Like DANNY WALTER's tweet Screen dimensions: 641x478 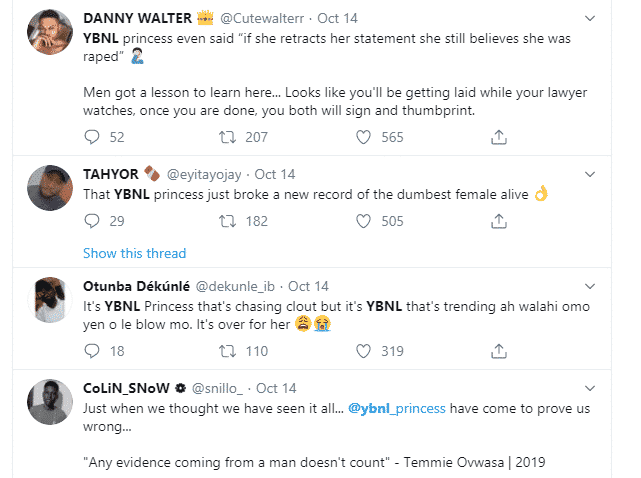[x=363, y=137]
